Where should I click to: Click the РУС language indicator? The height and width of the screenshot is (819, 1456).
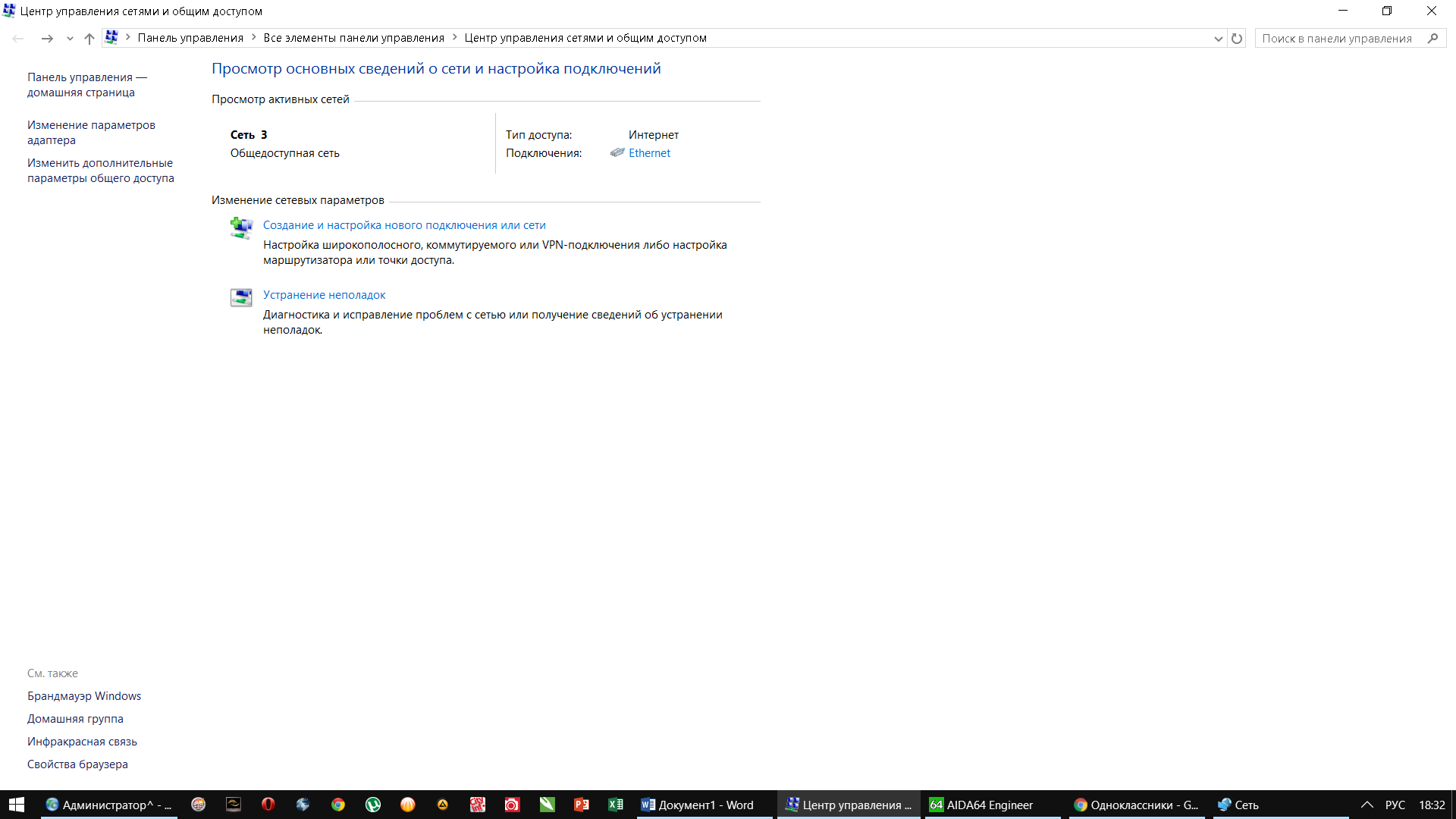(x=1395, y=805)
